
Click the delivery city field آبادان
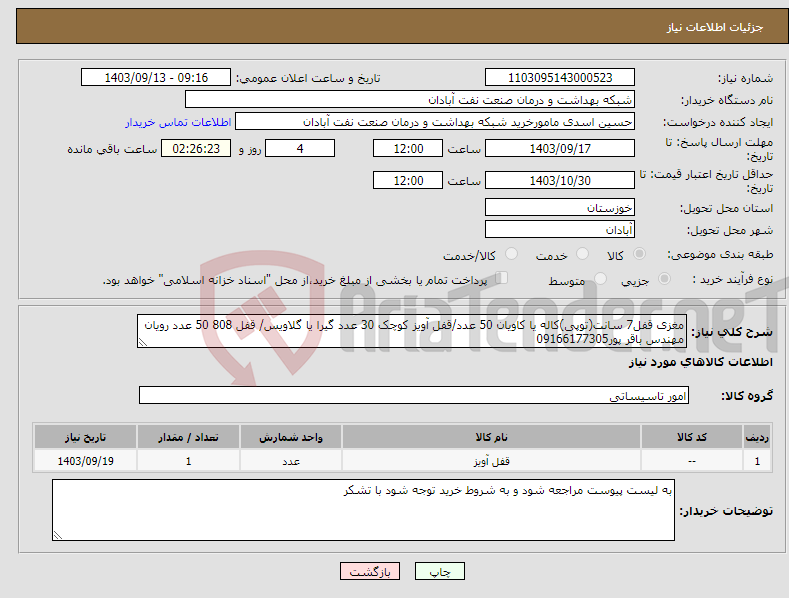tap(560, 230)
